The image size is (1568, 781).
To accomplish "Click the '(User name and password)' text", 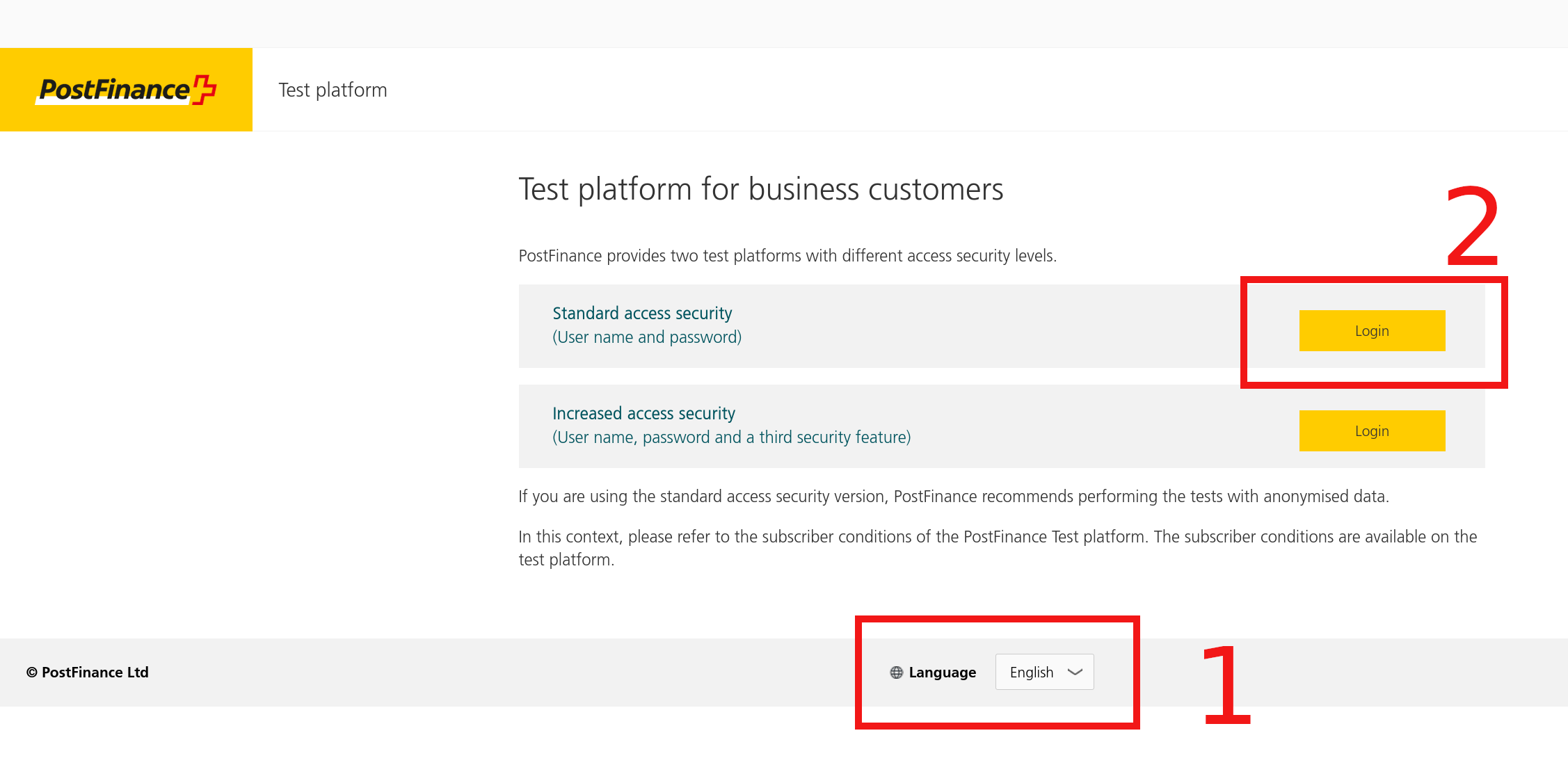I will pos(647,337).
